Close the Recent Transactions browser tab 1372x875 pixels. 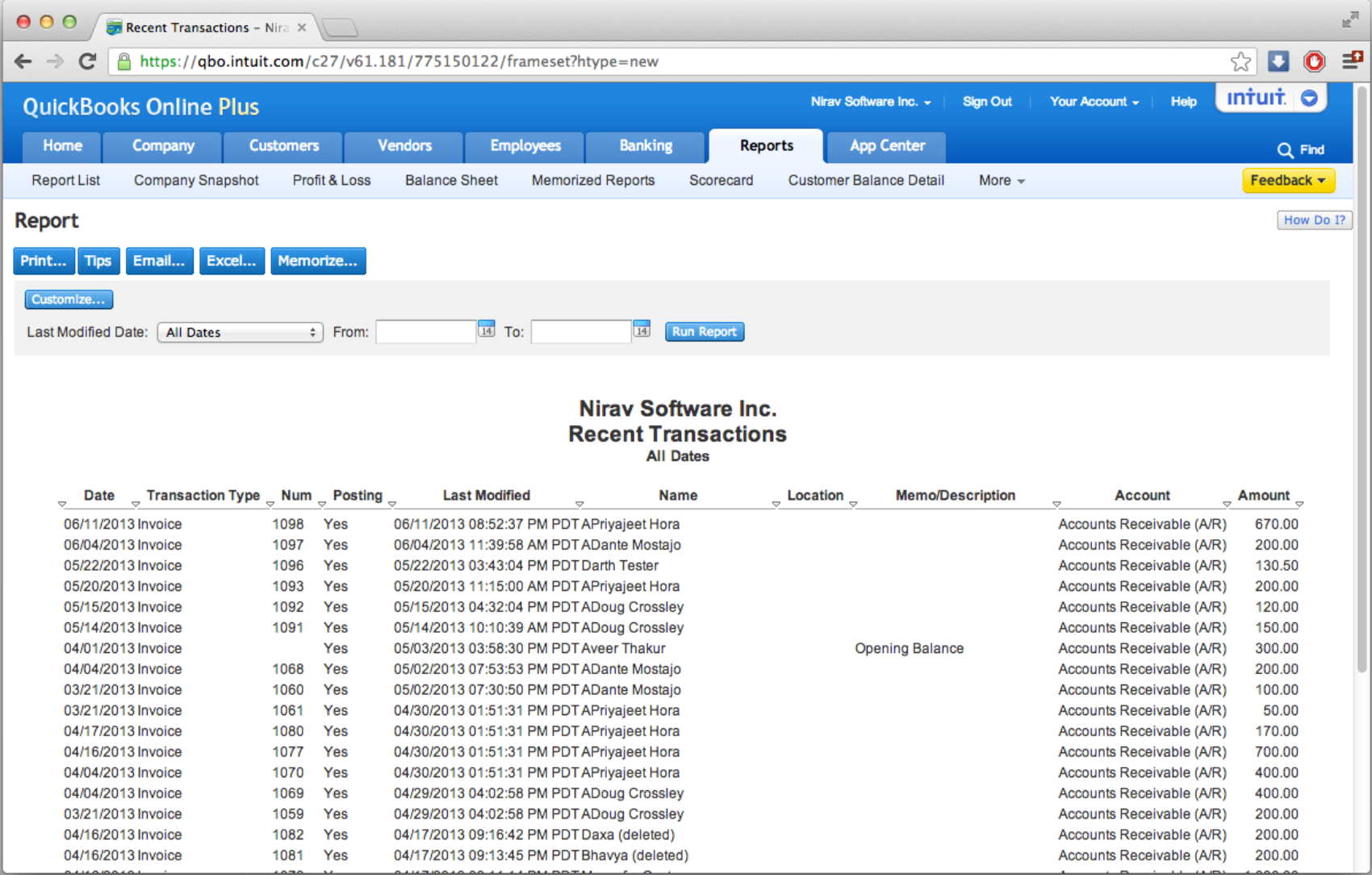pyautogui.click(x=302, y=27)
